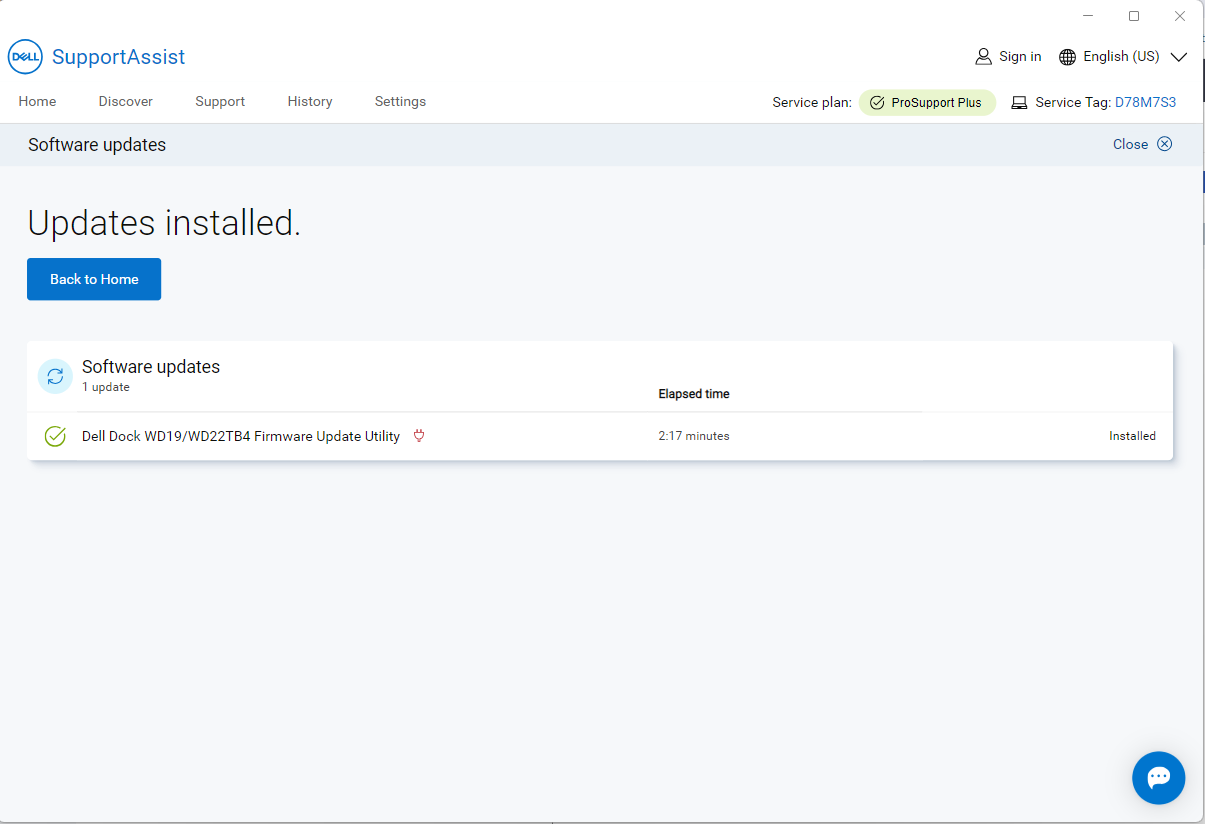The height and width of the screenshot is (824, 1205).
Task: Open Service Tag D78M7S3 link
Action: (1145, 102)
